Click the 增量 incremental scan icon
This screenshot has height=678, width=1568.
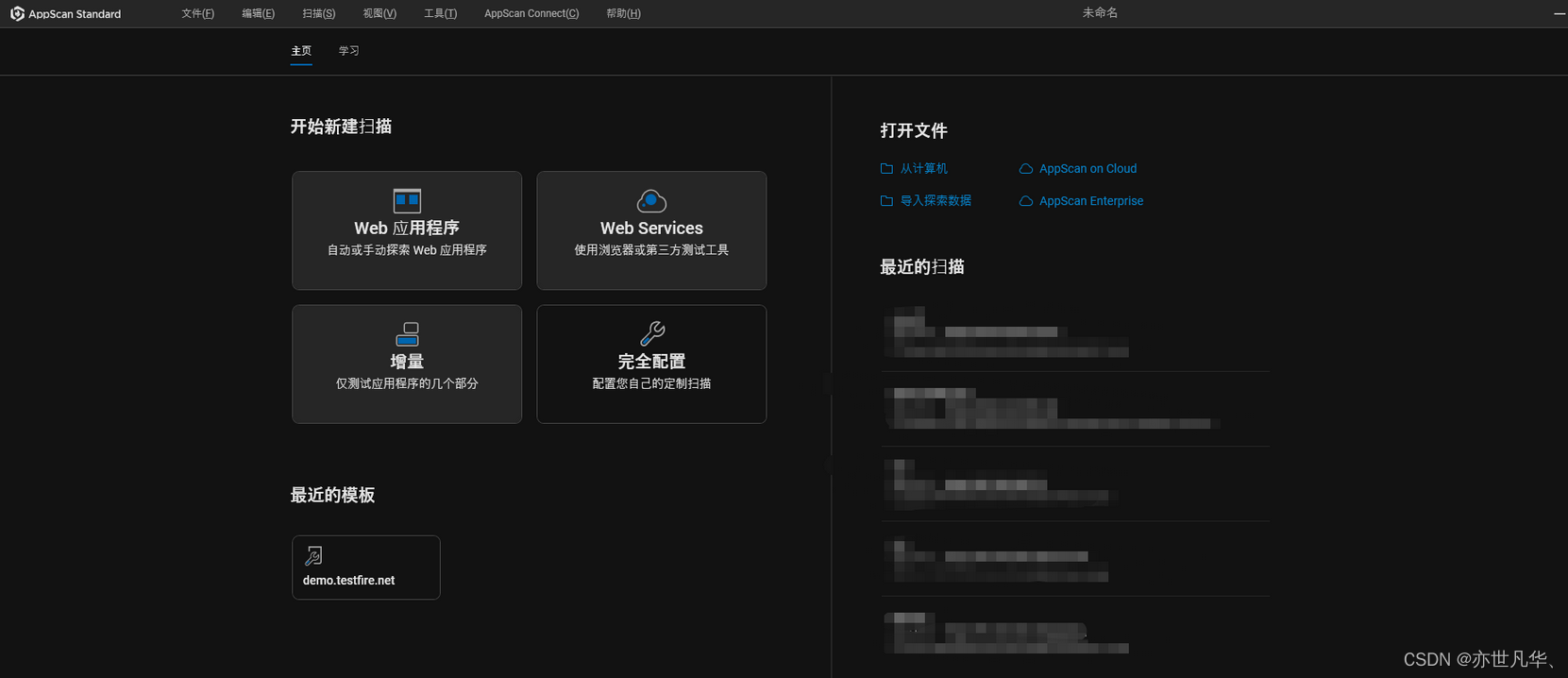[x=407, y=334]
